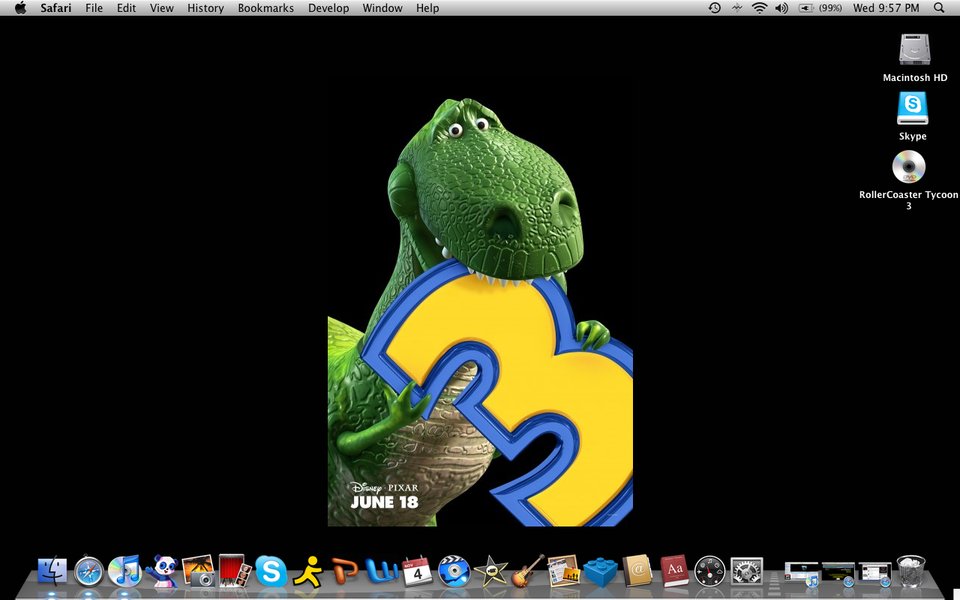This screenshot has width=960, height=600.
Task: Open iMovie star icon in Dock
Action: [x=490, y=571]
